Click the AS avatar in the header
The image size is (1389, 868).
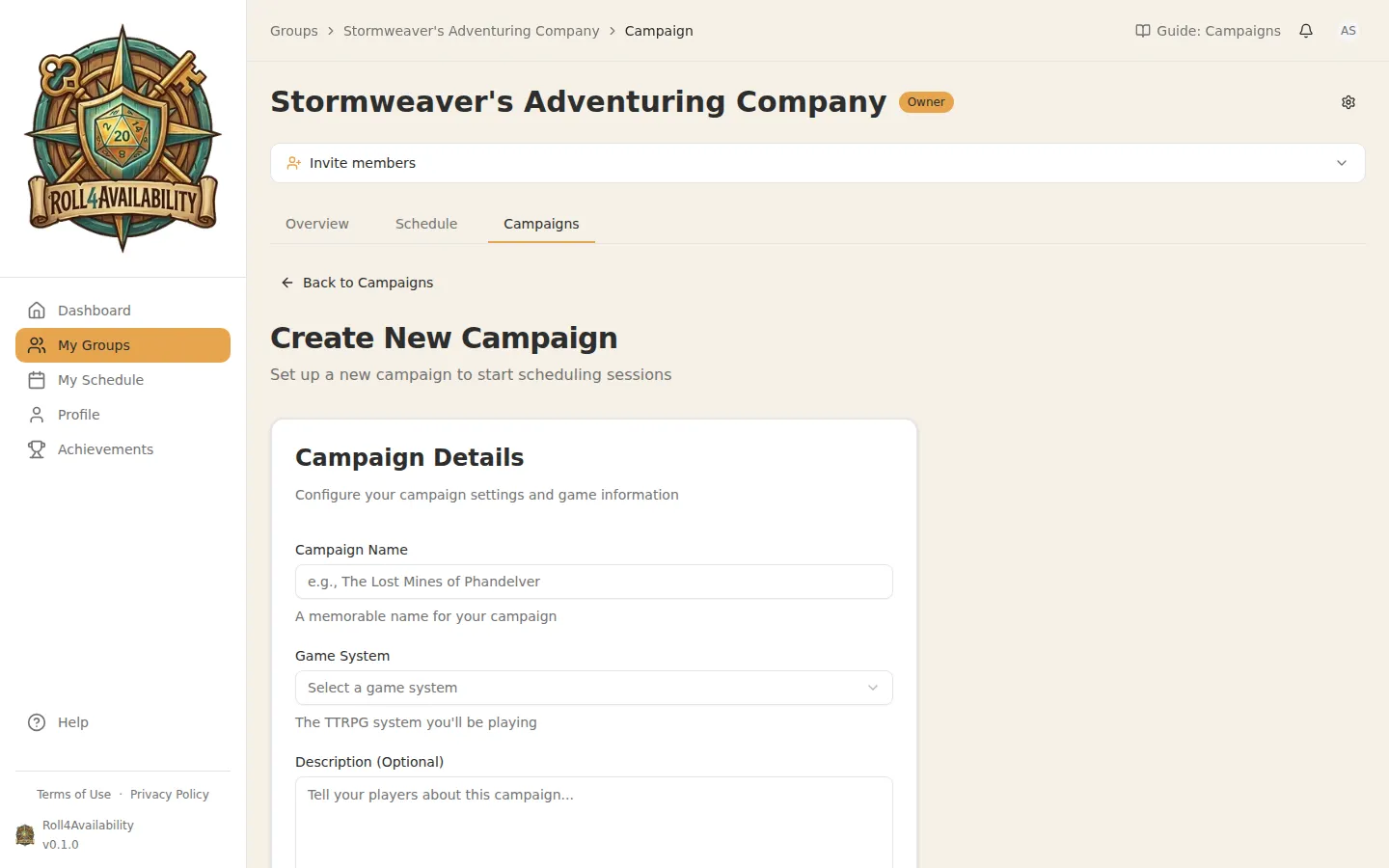(x=1348, y=30)
